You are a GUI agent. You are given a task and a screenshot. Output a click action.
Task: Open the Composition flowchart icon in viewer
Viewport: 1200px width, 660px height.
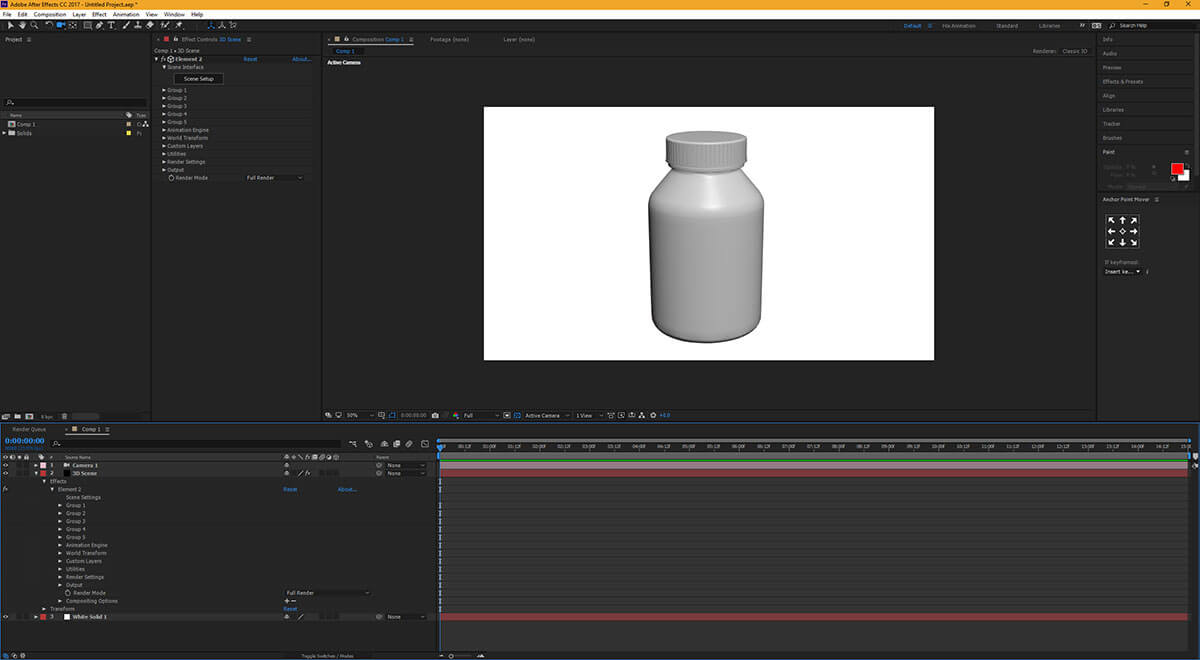click(x=642, y=415)
